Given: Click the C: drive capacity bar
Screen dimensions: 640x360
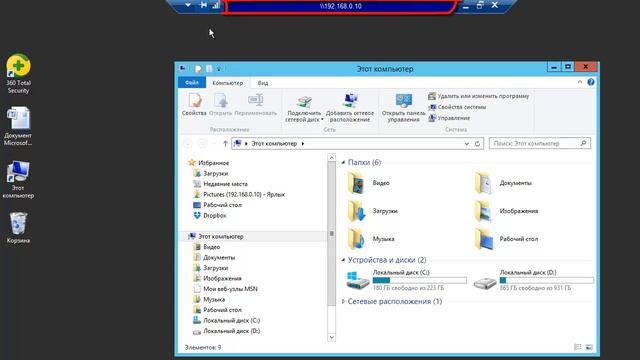Looking at the screenshot, I should [x=420, y=280].
